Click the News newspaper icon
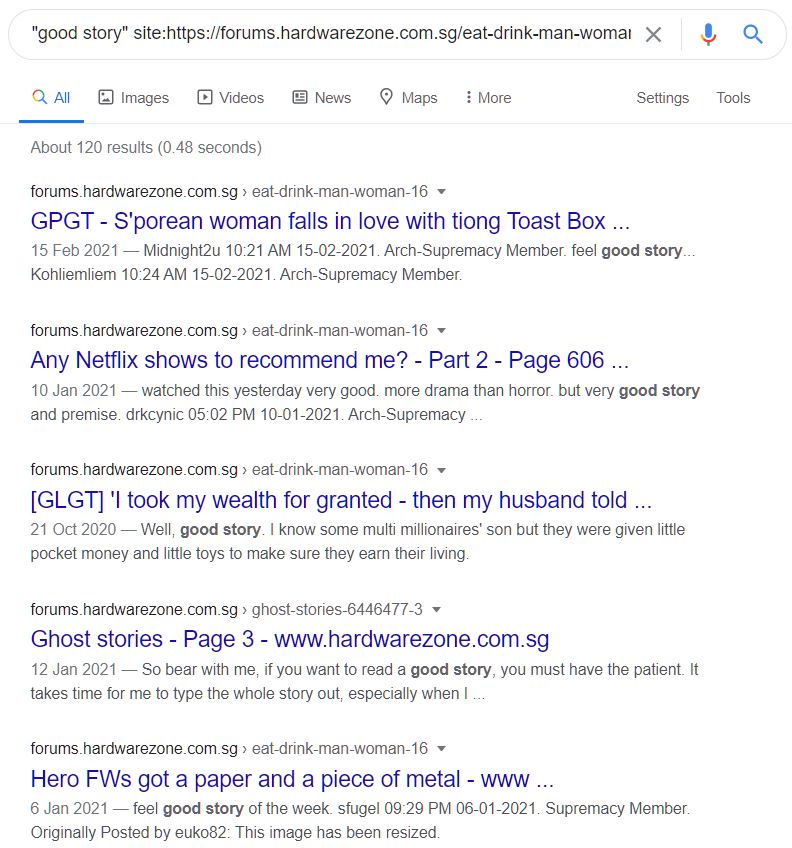The width and height of the screenshot is (792, 848). [x=300, y=97]
